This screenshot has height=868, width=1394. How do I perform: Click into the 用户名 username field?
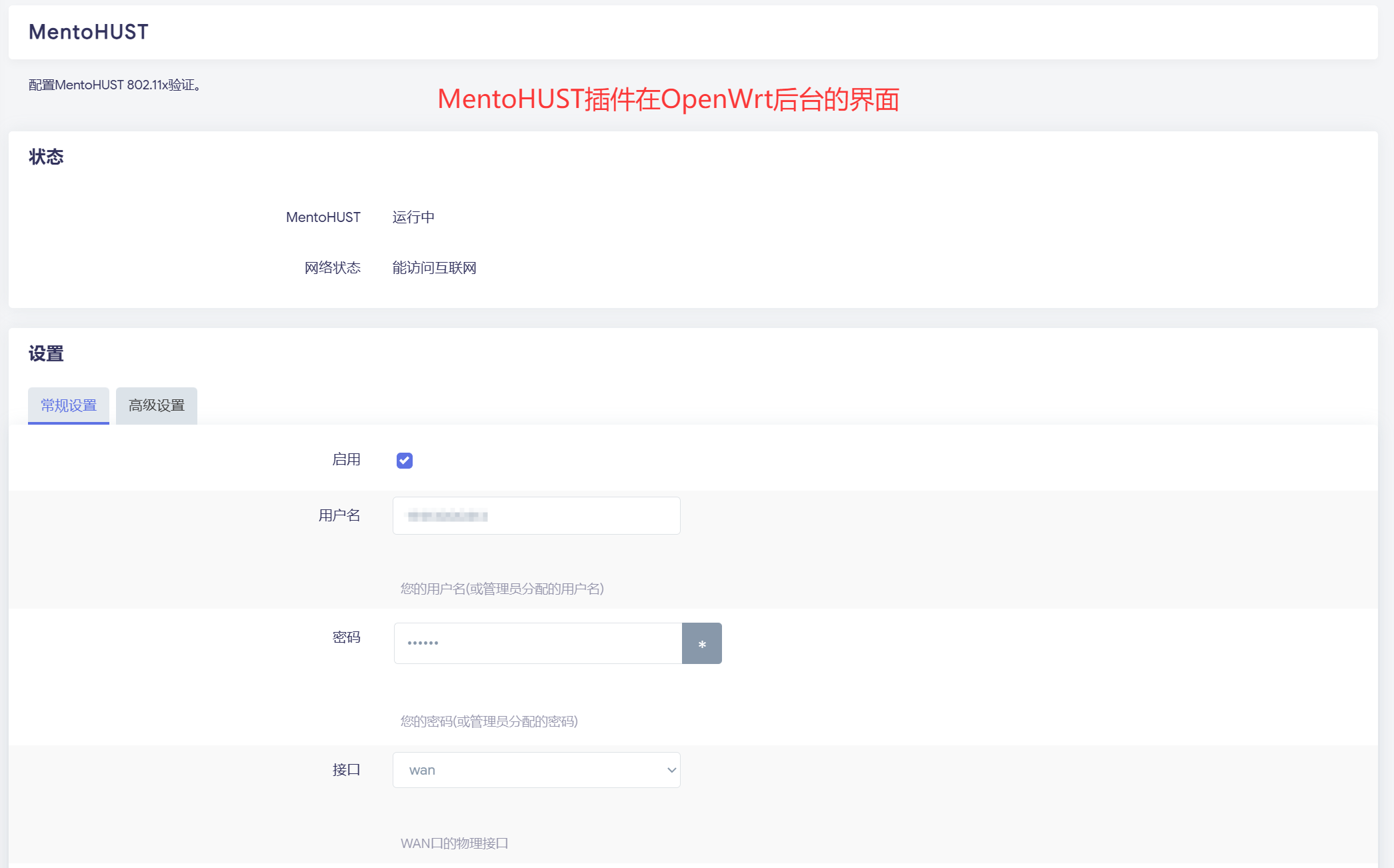tap(536, 515)
